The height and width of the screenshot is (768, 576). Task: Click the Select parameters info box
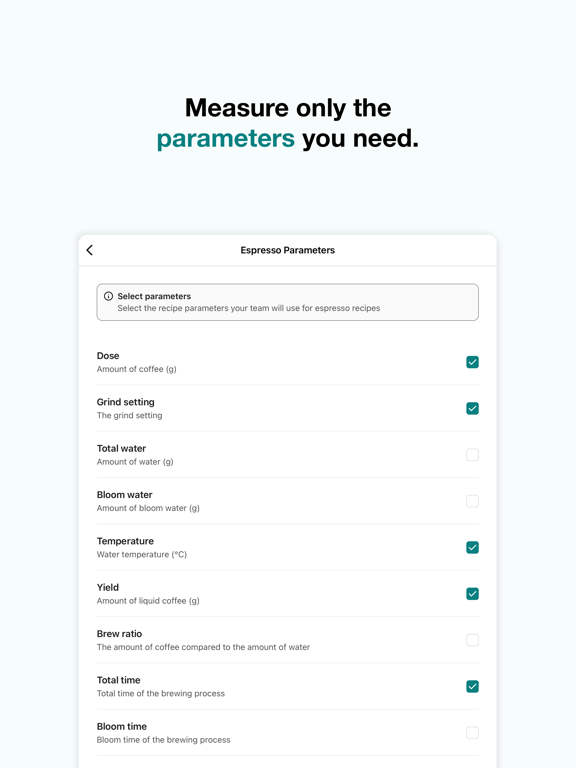(x=288, y=302)
